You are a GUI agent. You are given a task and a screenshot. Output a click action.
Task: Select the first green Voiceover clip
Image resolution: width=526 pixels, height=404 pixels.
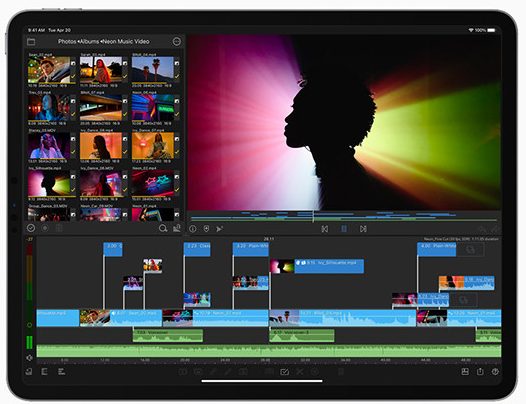(168, 336)
